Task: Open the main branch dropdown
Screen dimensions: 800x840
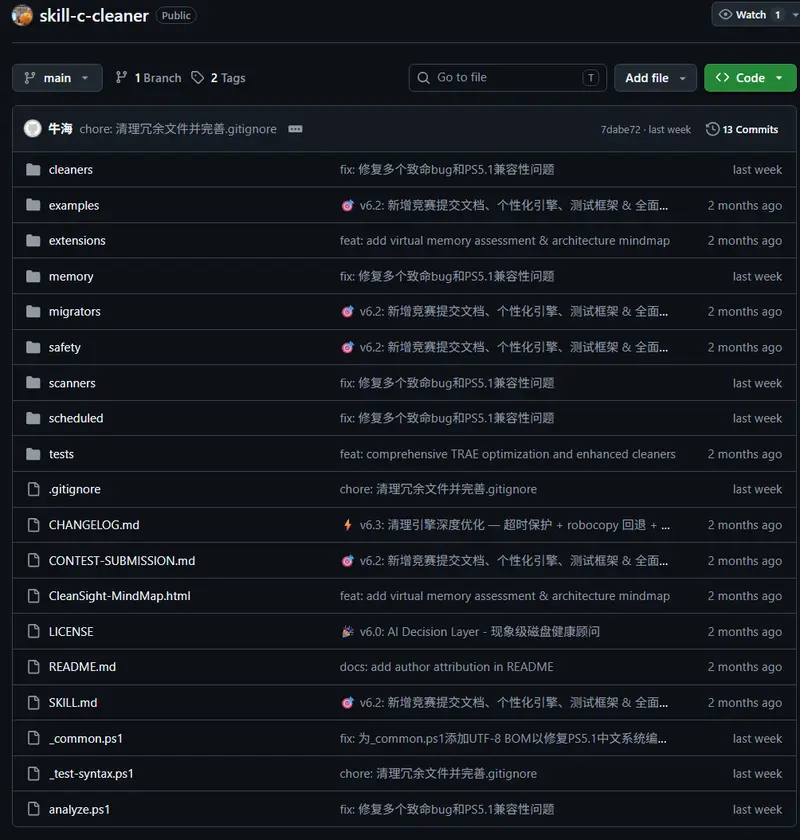Action: point(57,78)
